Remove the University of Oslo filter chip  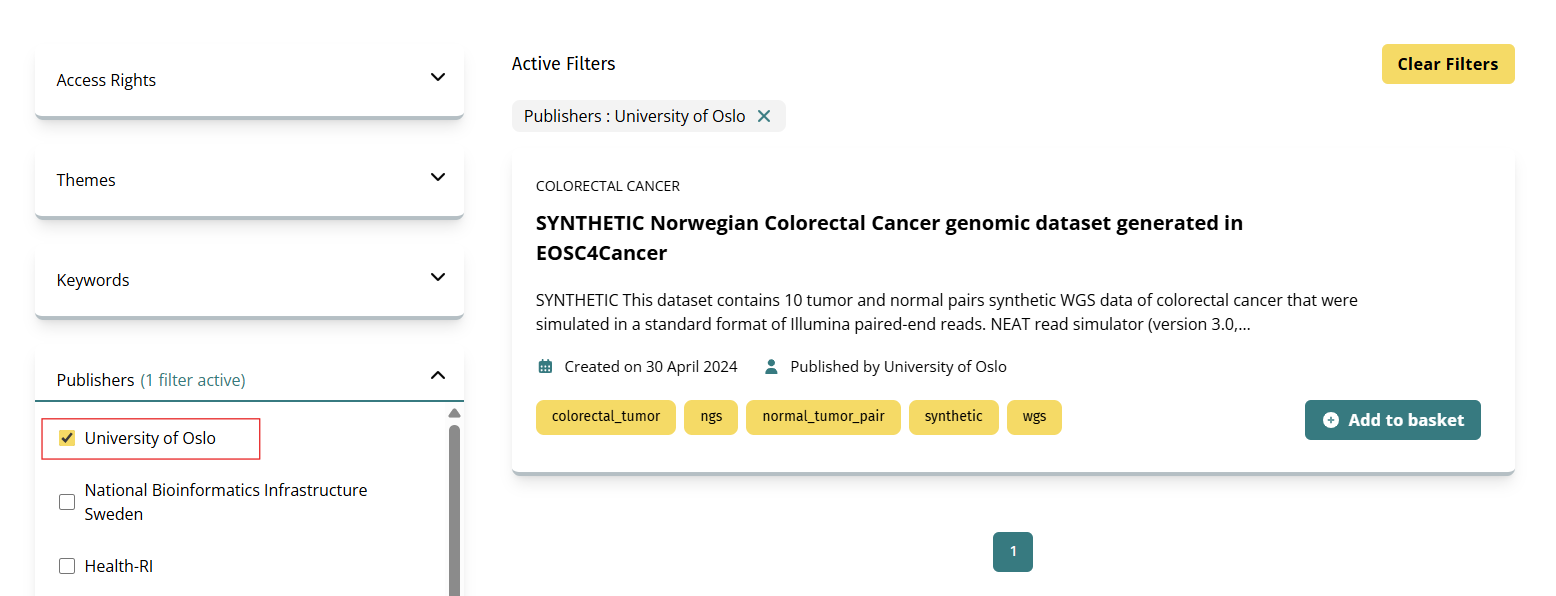764,116
